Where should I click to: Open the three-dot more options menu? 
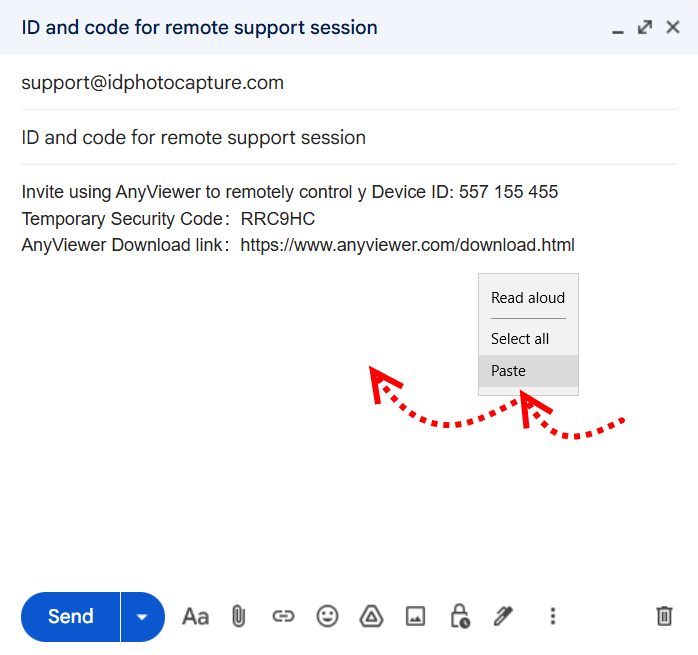tap(552, 616)
